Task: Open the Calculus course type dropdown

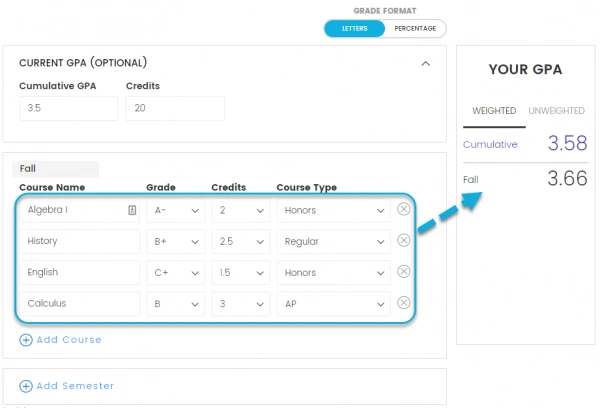Action: tap(334, 304)
